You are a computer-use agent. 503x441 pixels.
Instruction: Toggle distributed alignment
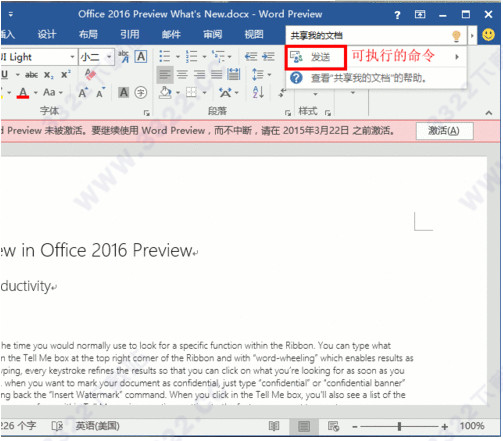click(x=234, y=74)
